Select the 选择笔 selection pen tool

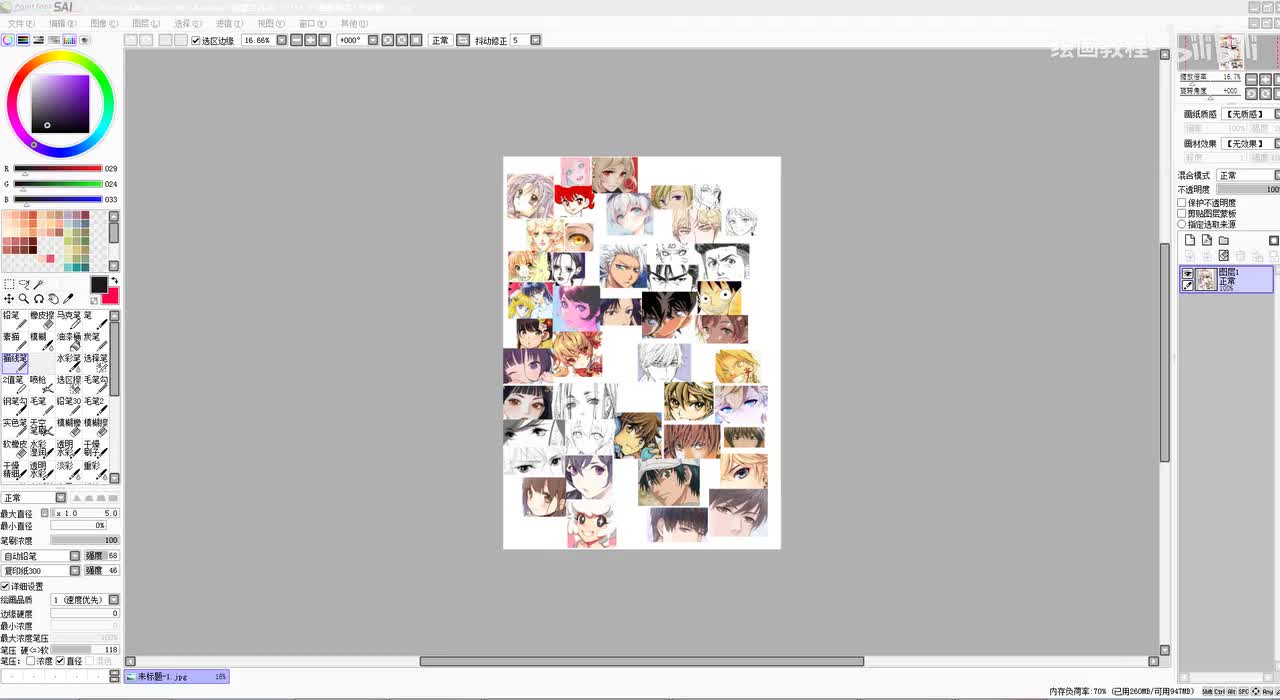pyautogui.click(x=95, y=363)
